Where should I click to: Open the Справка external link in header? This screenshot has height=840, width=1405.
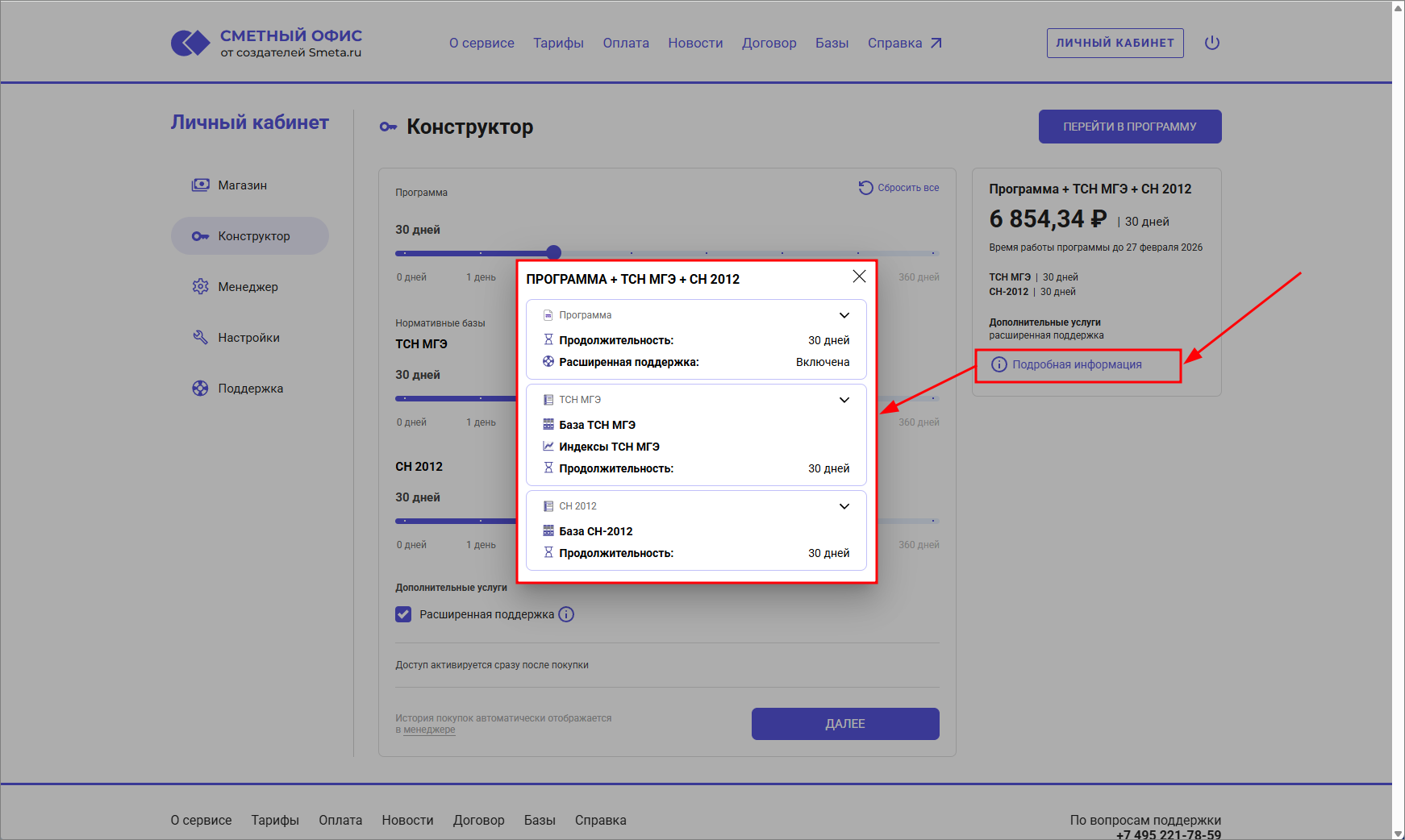pyautogui.click(x=904, y=43)
